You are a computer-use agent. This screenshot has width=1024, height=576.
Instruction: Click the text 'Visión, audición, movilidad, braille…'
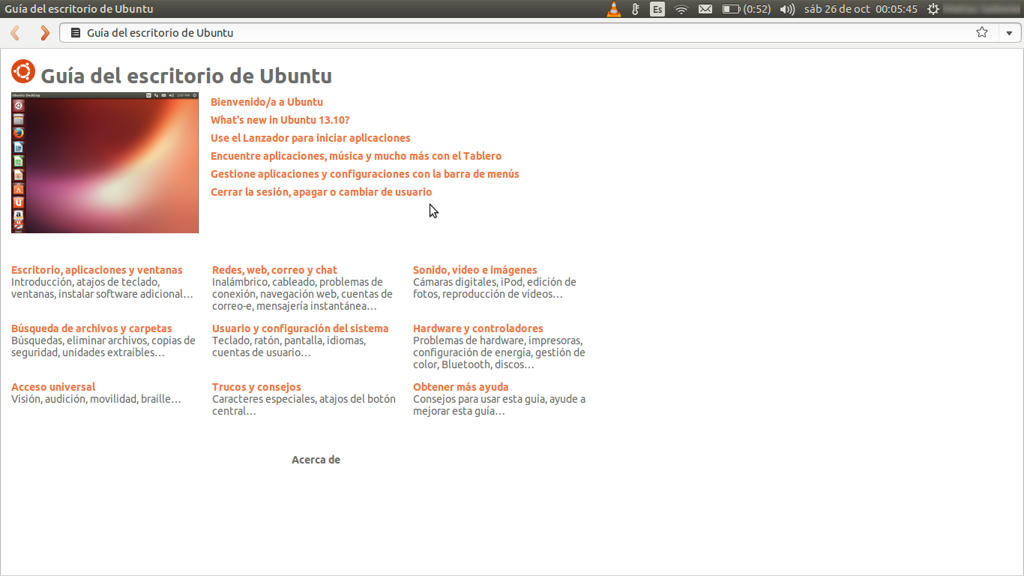(96, 399)
